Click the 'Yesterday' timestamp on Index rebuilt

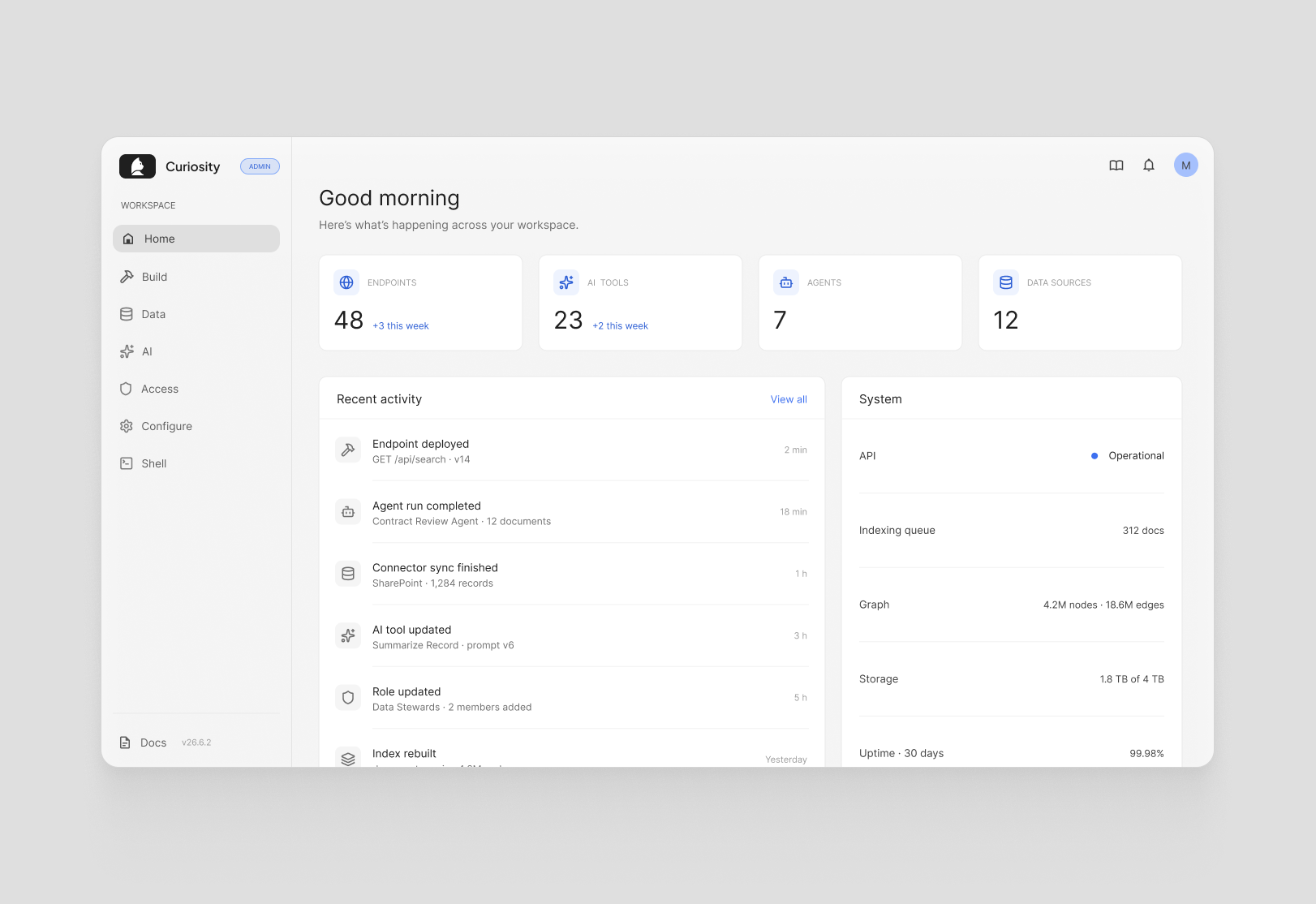(x=786, y=760)
